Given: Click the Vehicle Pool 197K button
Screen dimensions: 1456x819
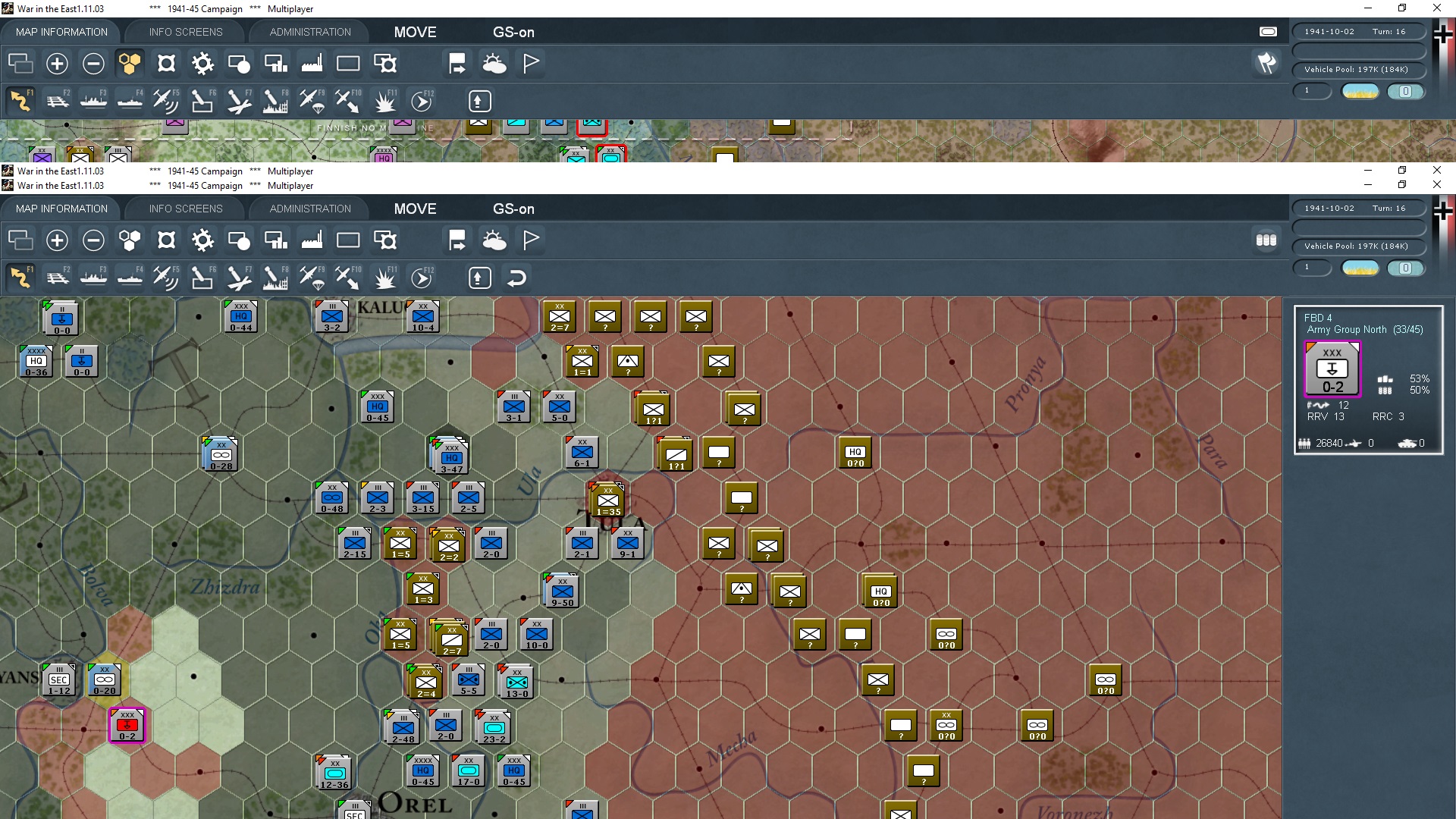Looking at the screenshot, I should coord(1361,246).
